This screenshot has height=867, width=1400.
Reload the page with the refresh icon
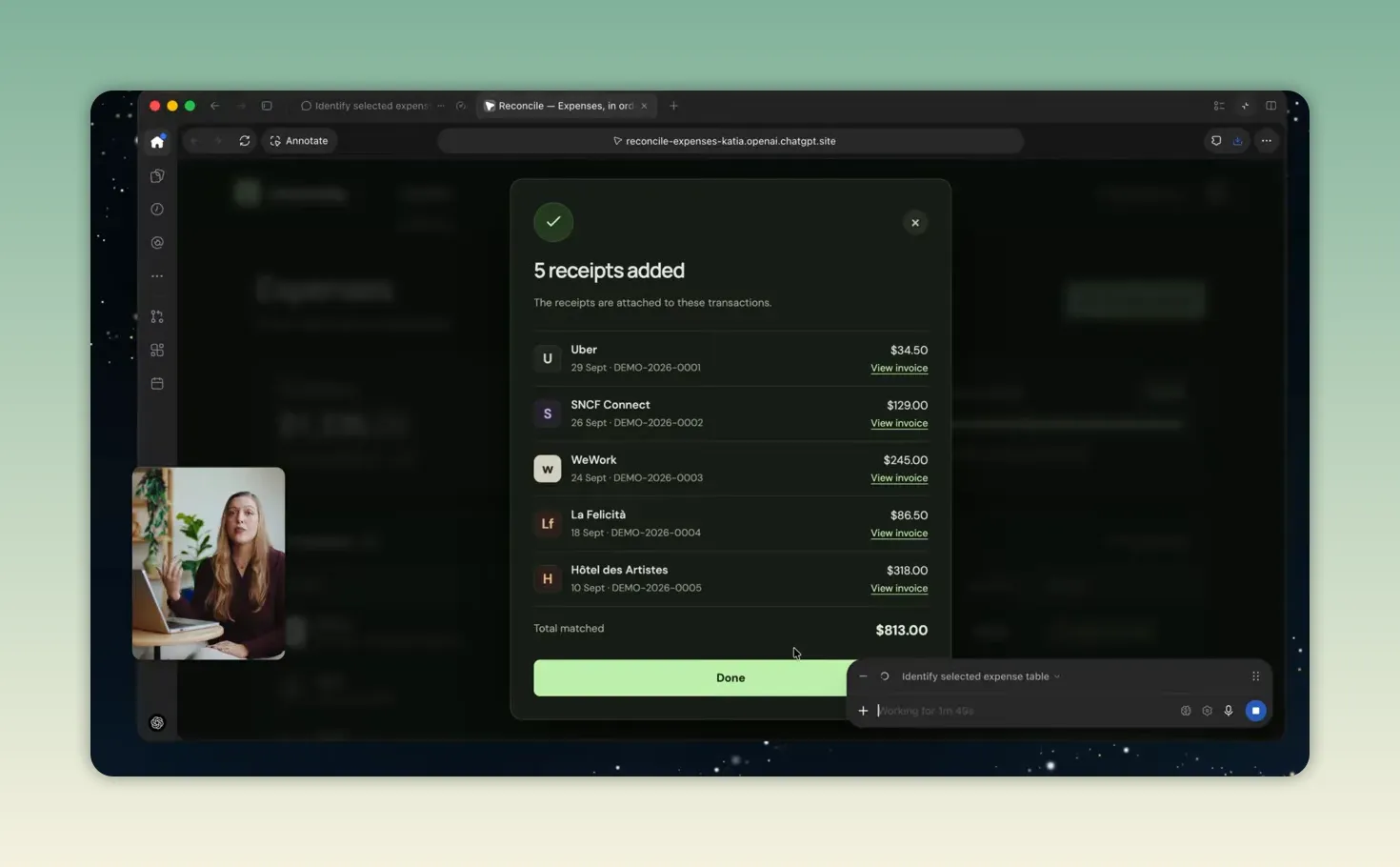(245, 141)
